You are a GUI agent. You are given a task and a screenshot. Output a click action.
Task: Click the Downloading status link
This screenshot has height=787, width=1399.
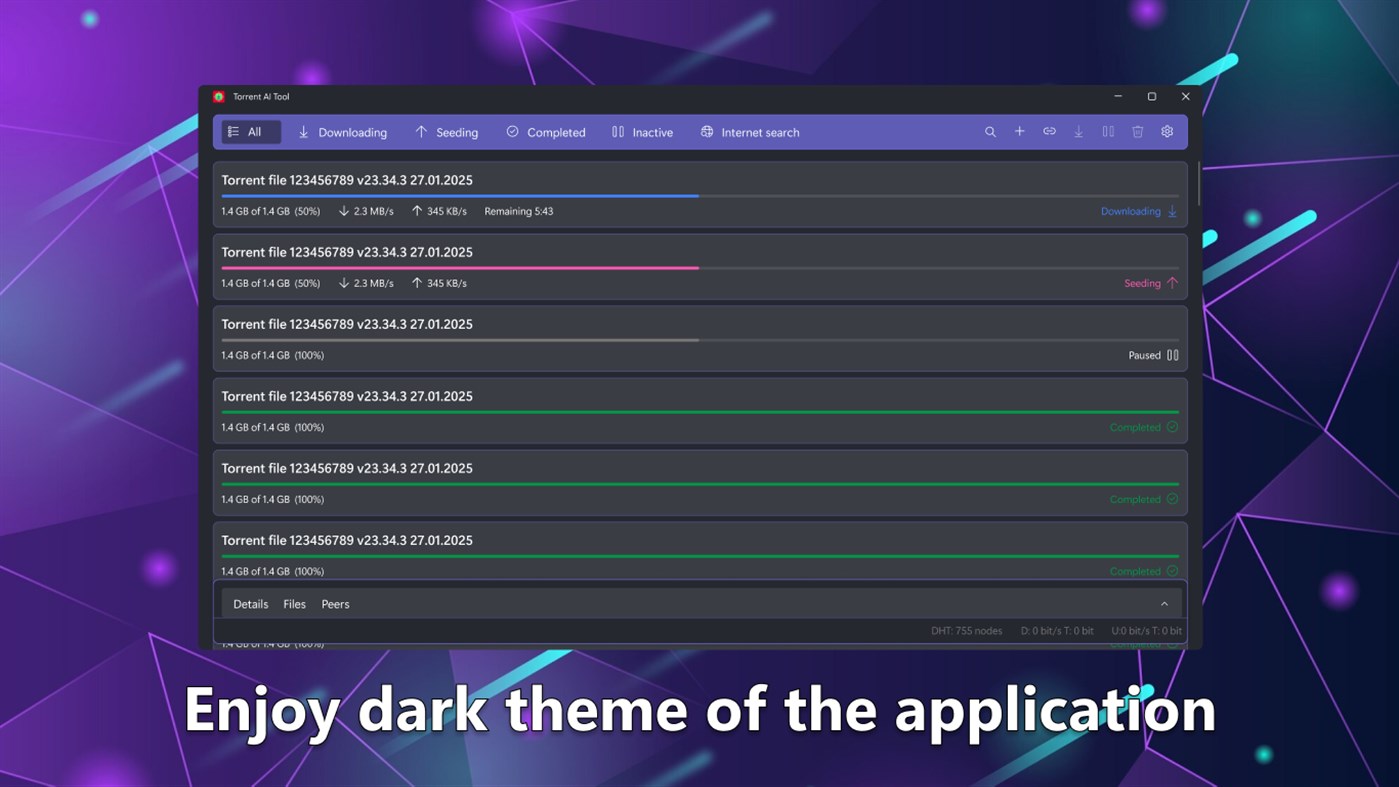tap(1131, 212)
